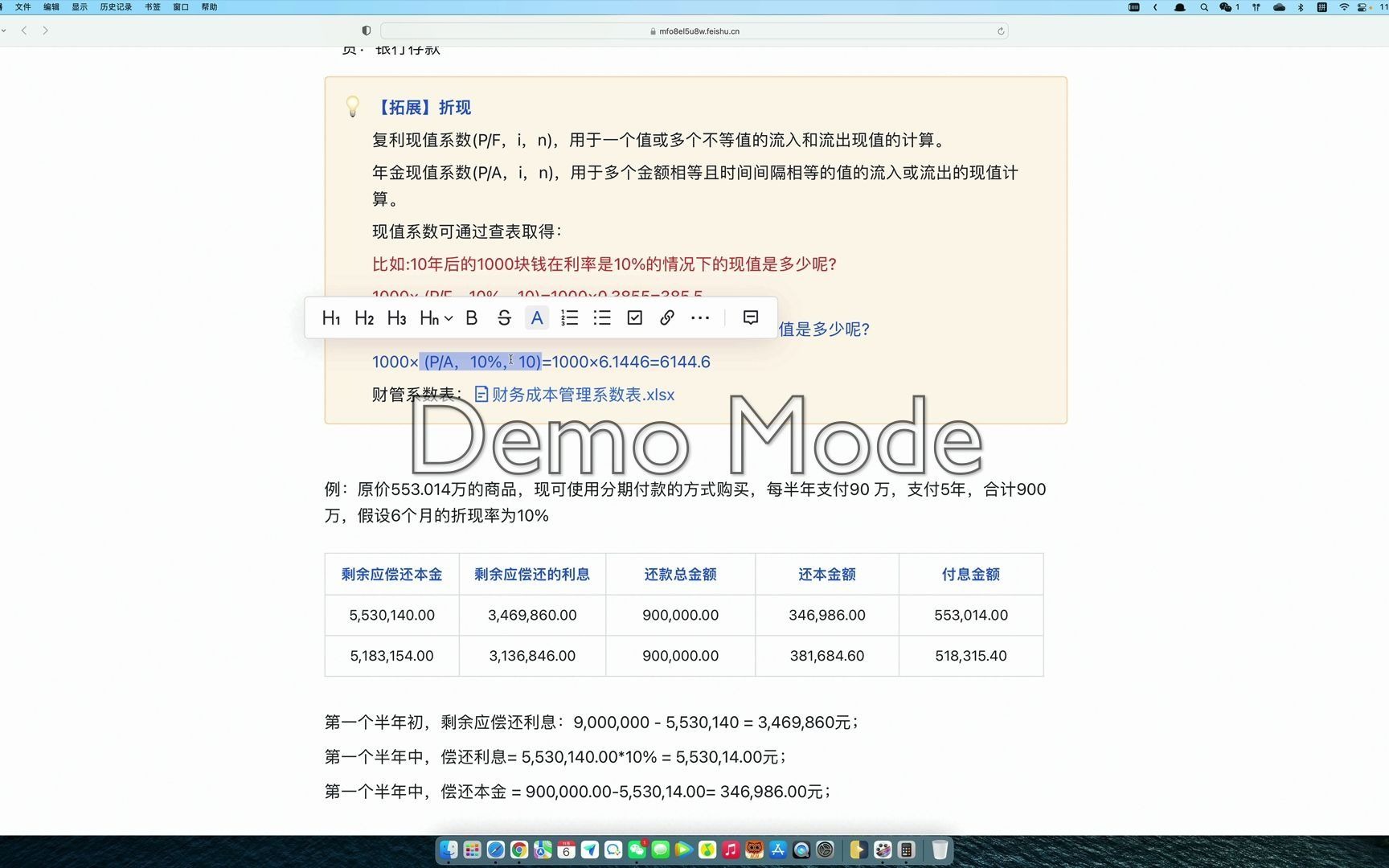The height and width of the screenshot is (868, 1389).
Task: Open the 书签 menu
Action: 153,6
